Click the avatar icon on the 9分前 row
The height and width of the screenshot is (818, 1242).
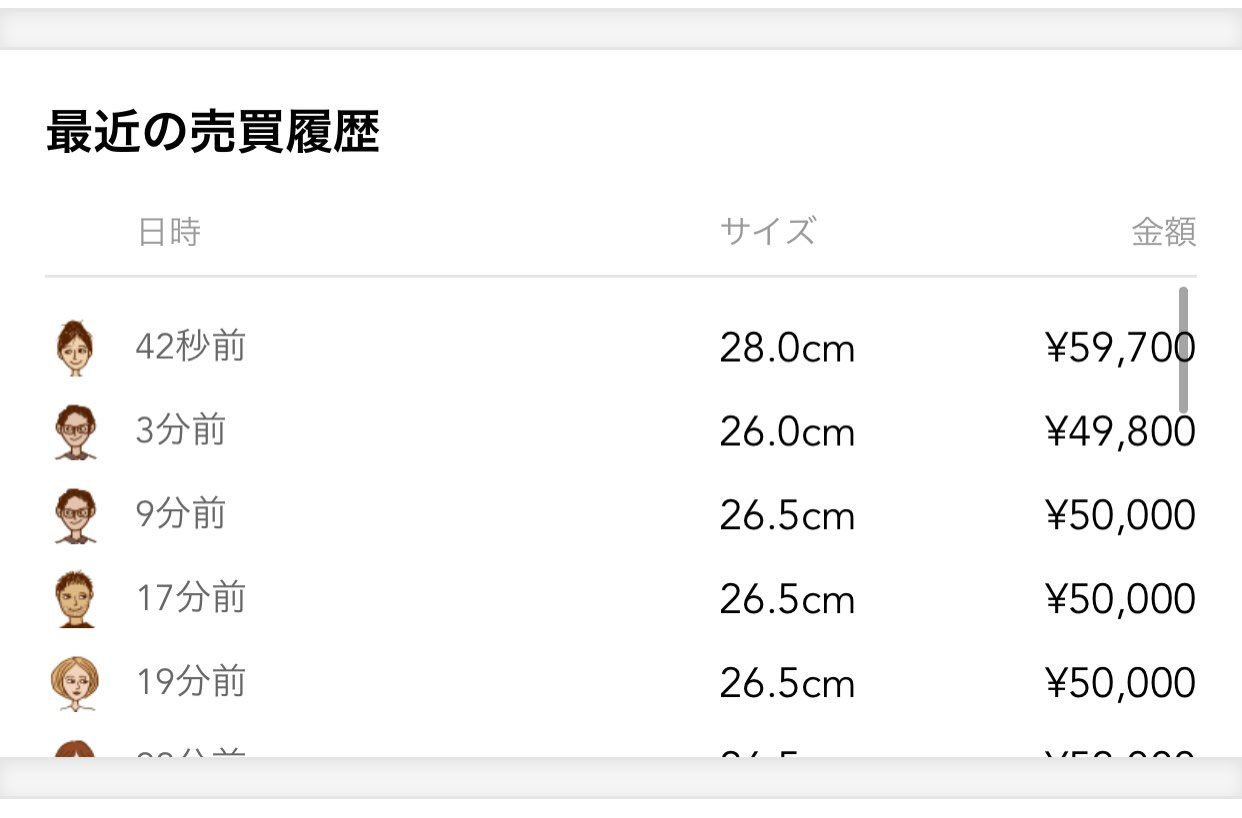coord(77,516)
